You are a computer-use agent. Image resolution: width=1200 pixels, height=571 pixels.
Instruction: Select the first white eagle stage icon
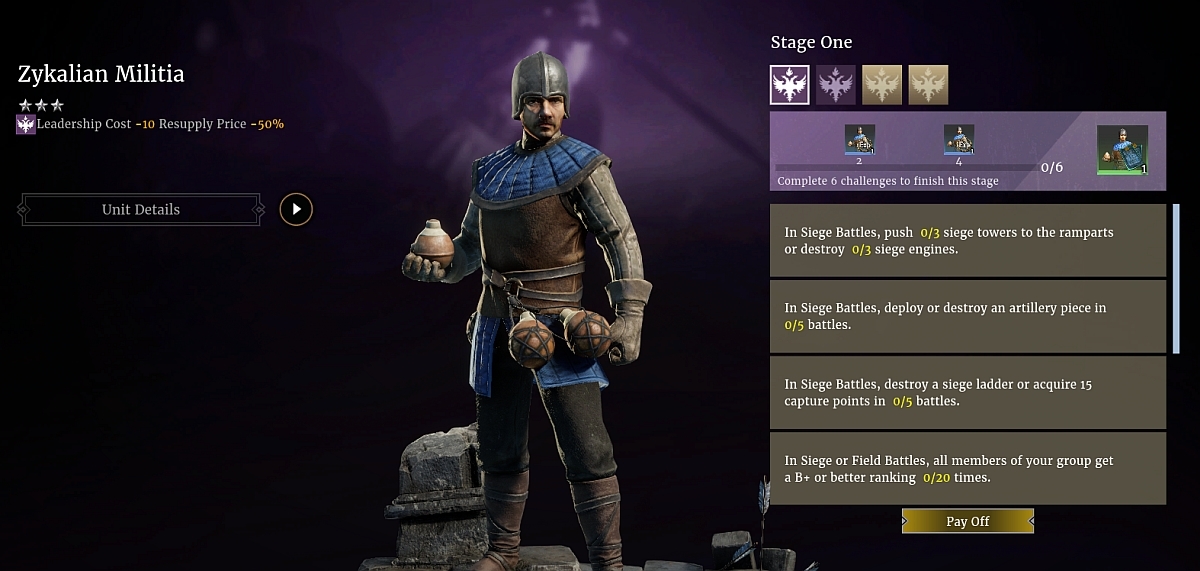click(x=790, y=85)
